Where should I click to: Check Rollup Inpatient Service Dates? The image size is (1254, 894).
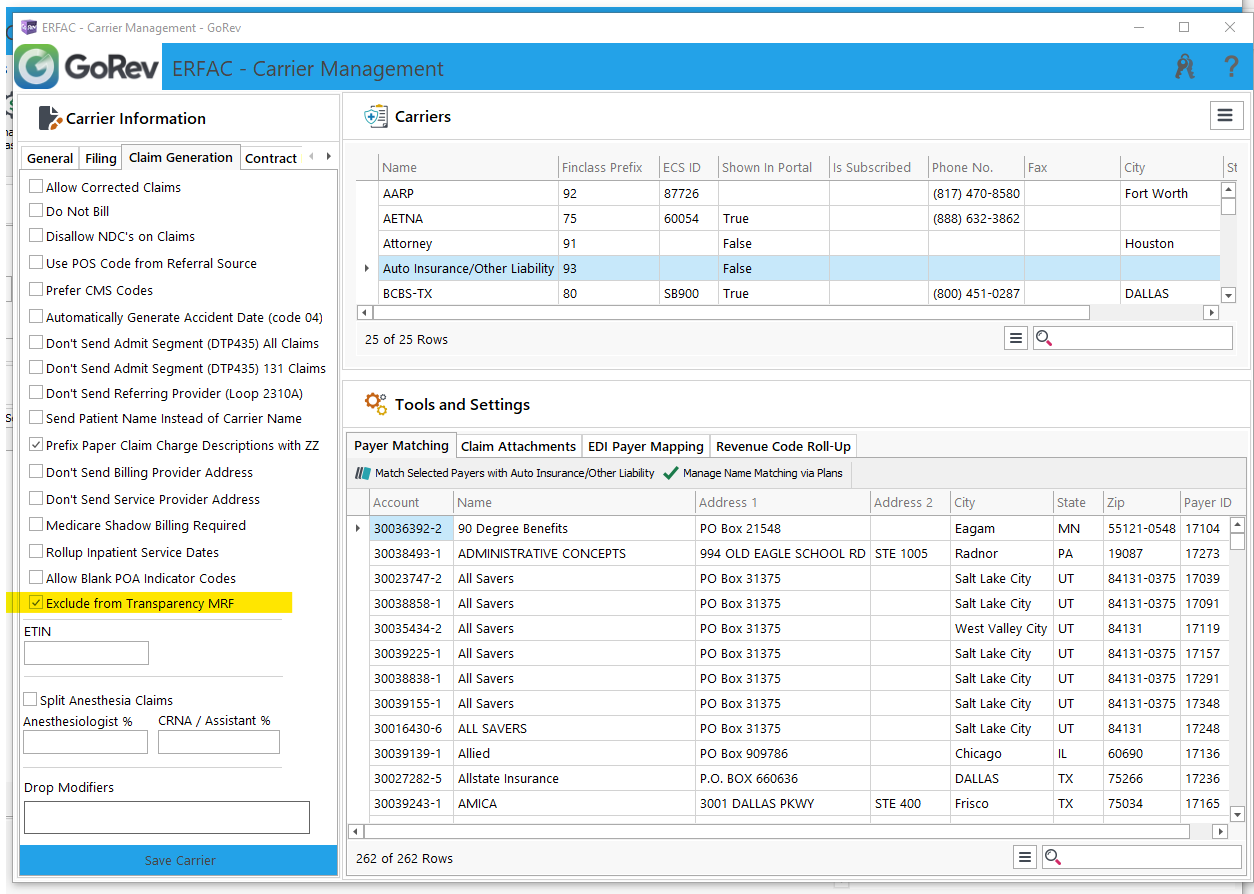[36, 552]
